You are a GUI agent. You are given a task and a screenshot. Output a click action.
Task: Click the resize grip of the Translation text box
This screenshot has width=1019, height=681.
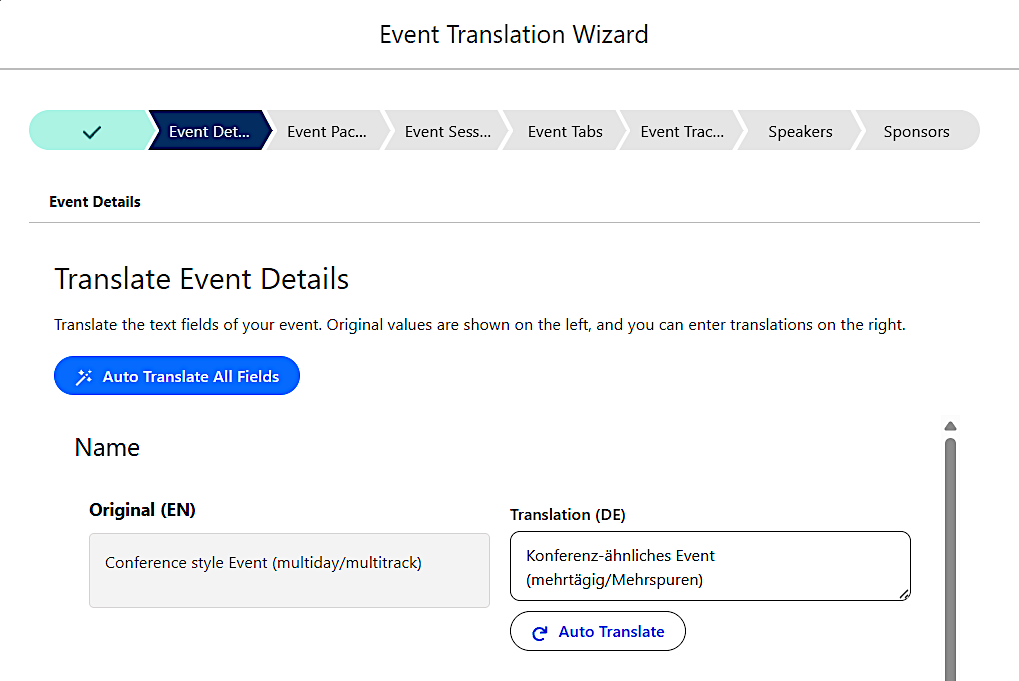[904, 594]
